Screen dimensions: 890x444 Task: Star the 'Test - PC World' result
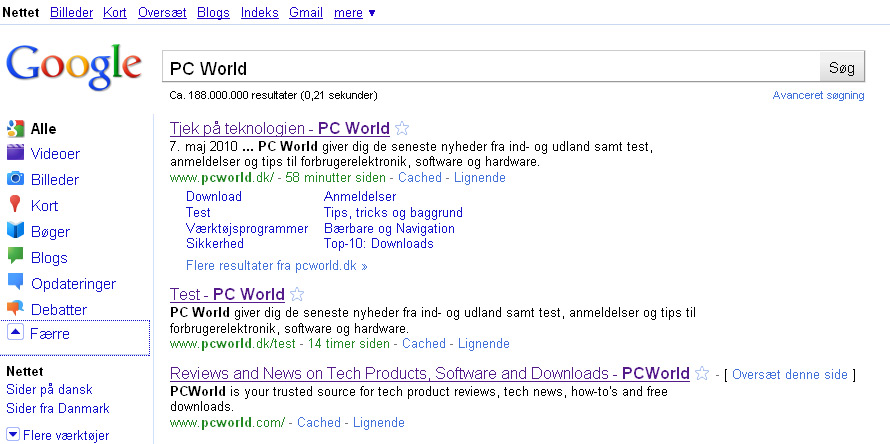pos(297,294)
